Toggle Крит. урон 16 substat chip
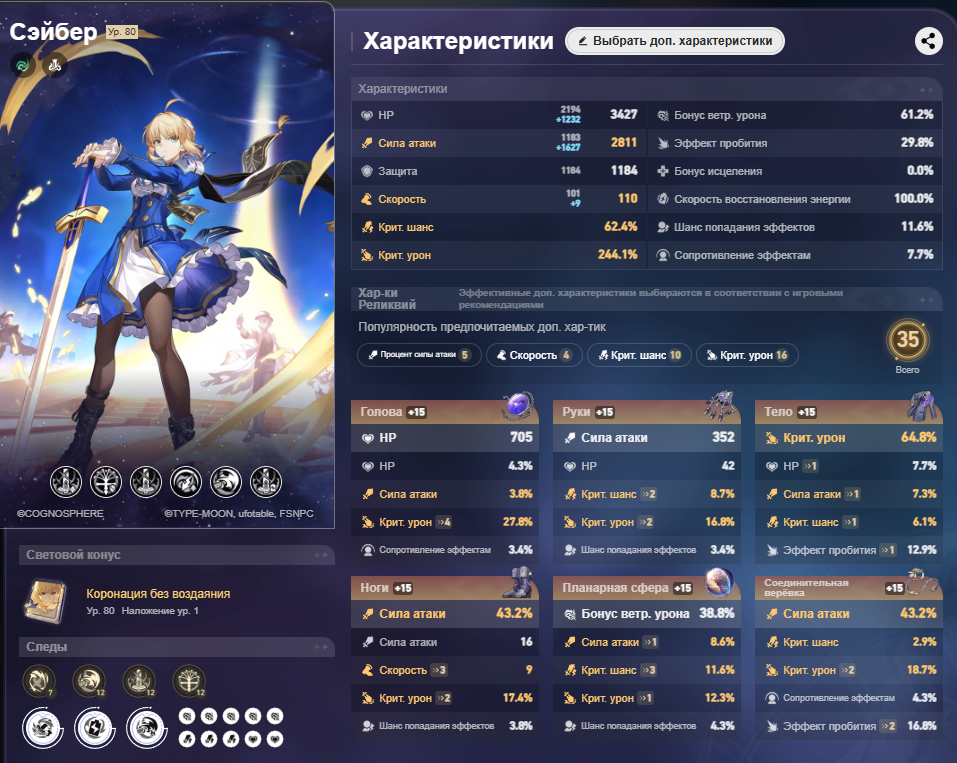The width and height of the screenshot is (957, 763). coord(747,355)
